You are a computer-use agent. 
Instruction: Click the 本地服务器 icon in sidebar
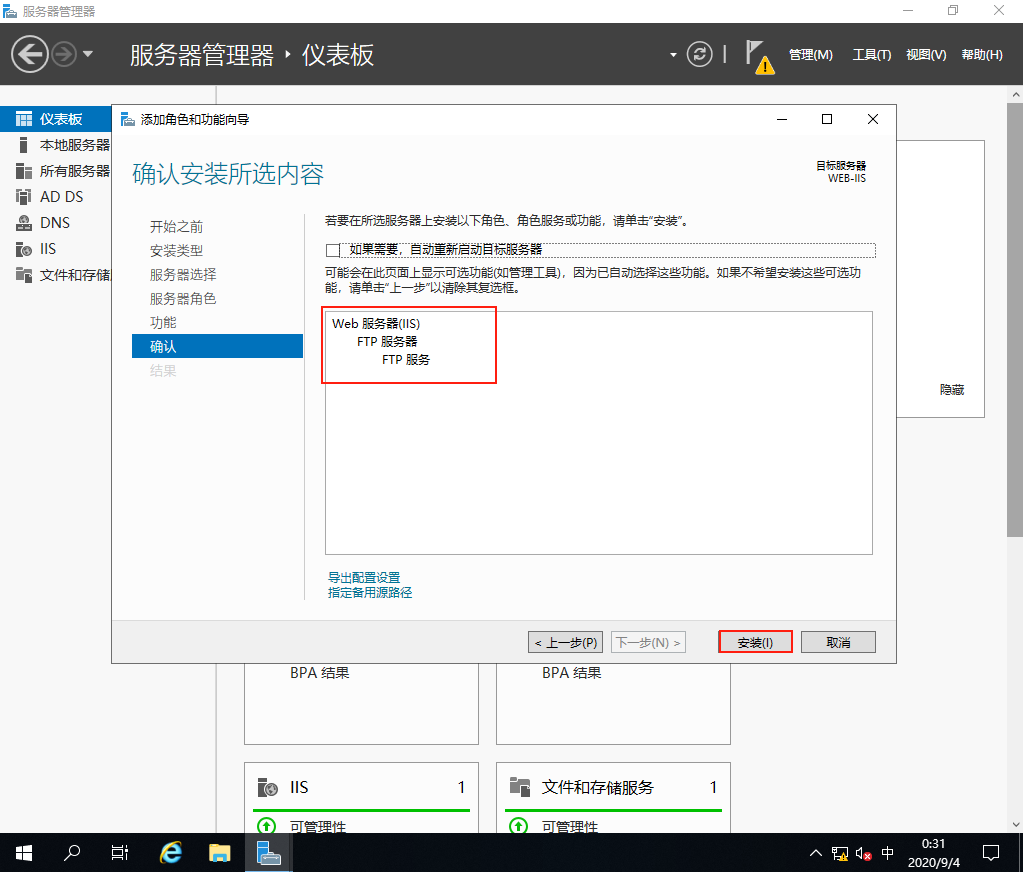(23, 145)
